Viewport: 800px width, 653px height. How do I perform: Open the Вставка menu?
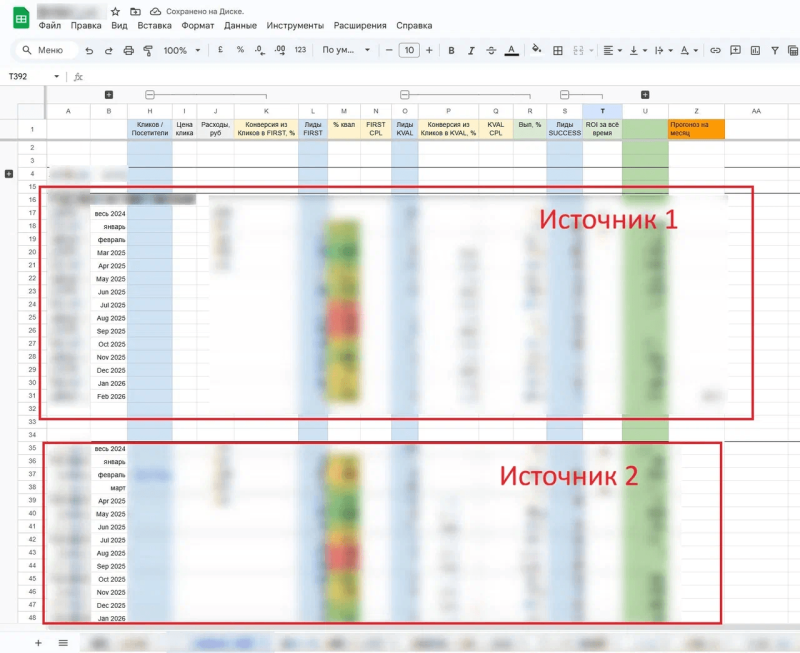tap(157, 25)
